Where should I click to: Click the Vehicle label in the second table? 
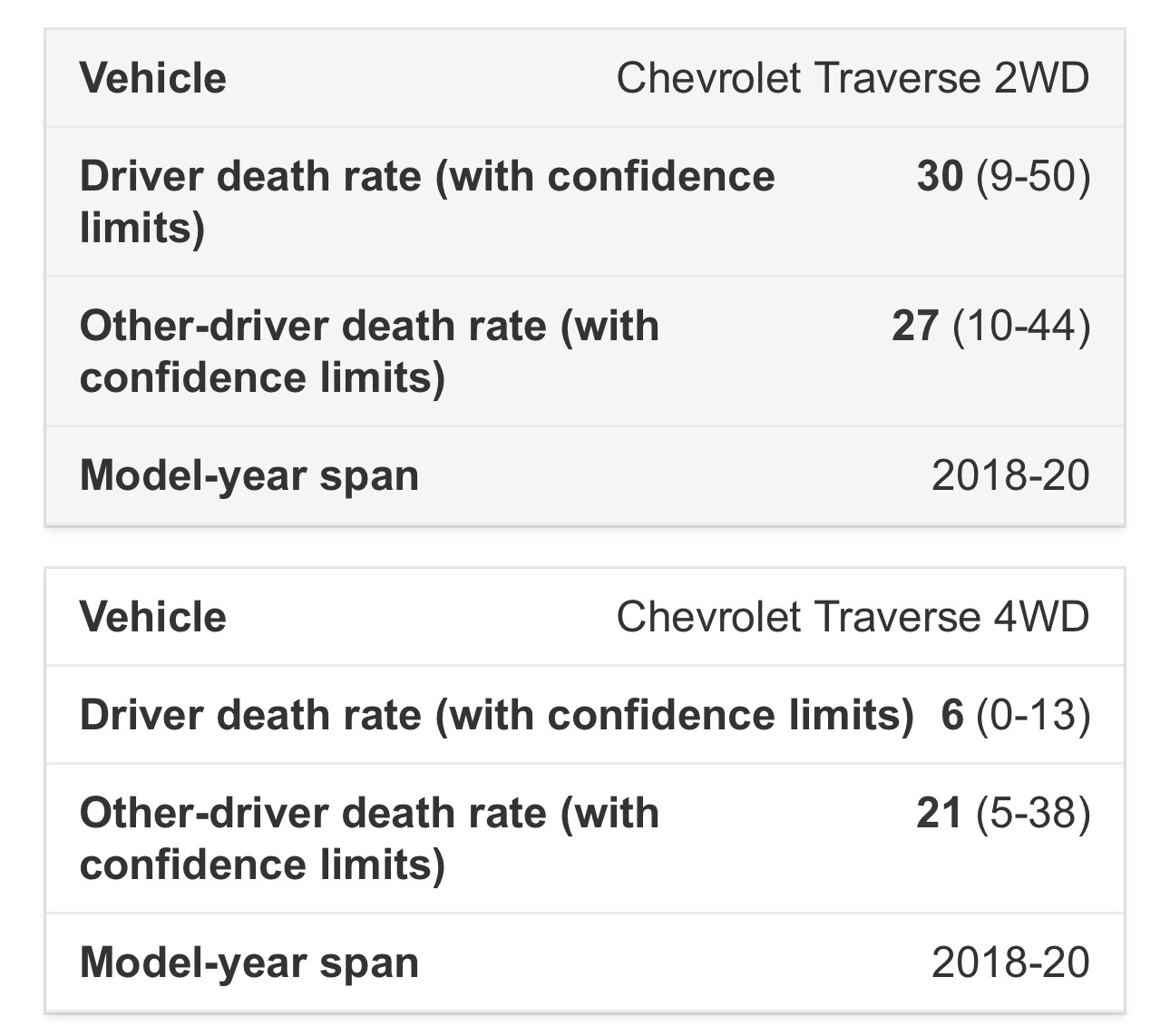tap(152, 617)
